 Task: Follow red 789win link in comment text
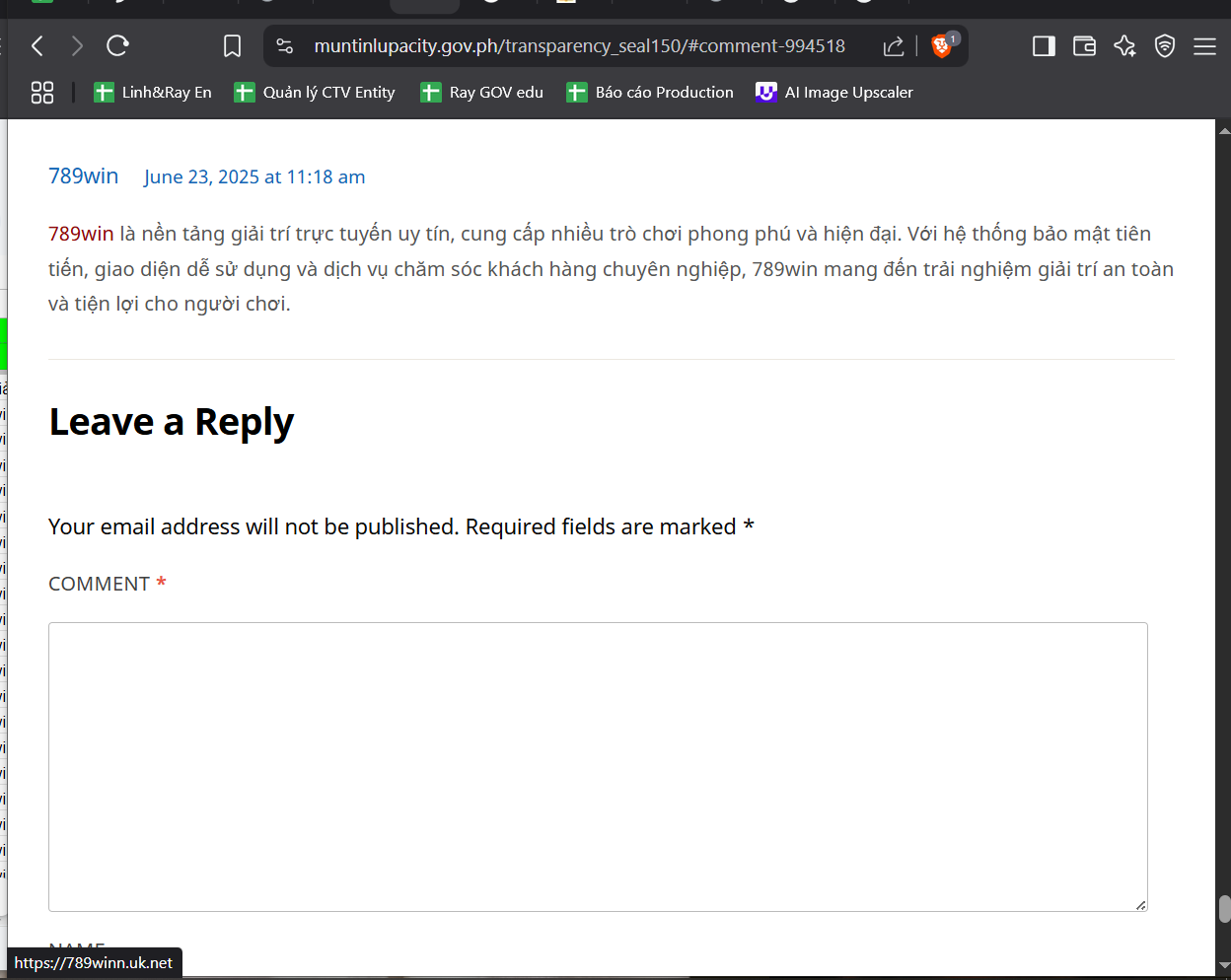click(81, 234)
